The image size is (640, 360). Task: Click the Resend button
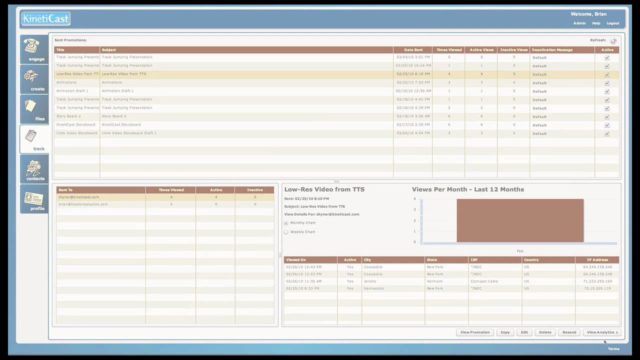(569, 333)
